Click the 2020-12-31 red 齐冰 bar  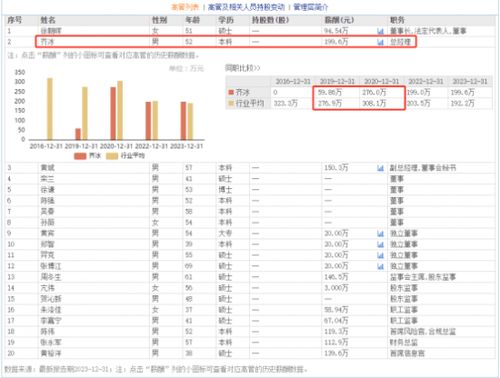[113, 113]
